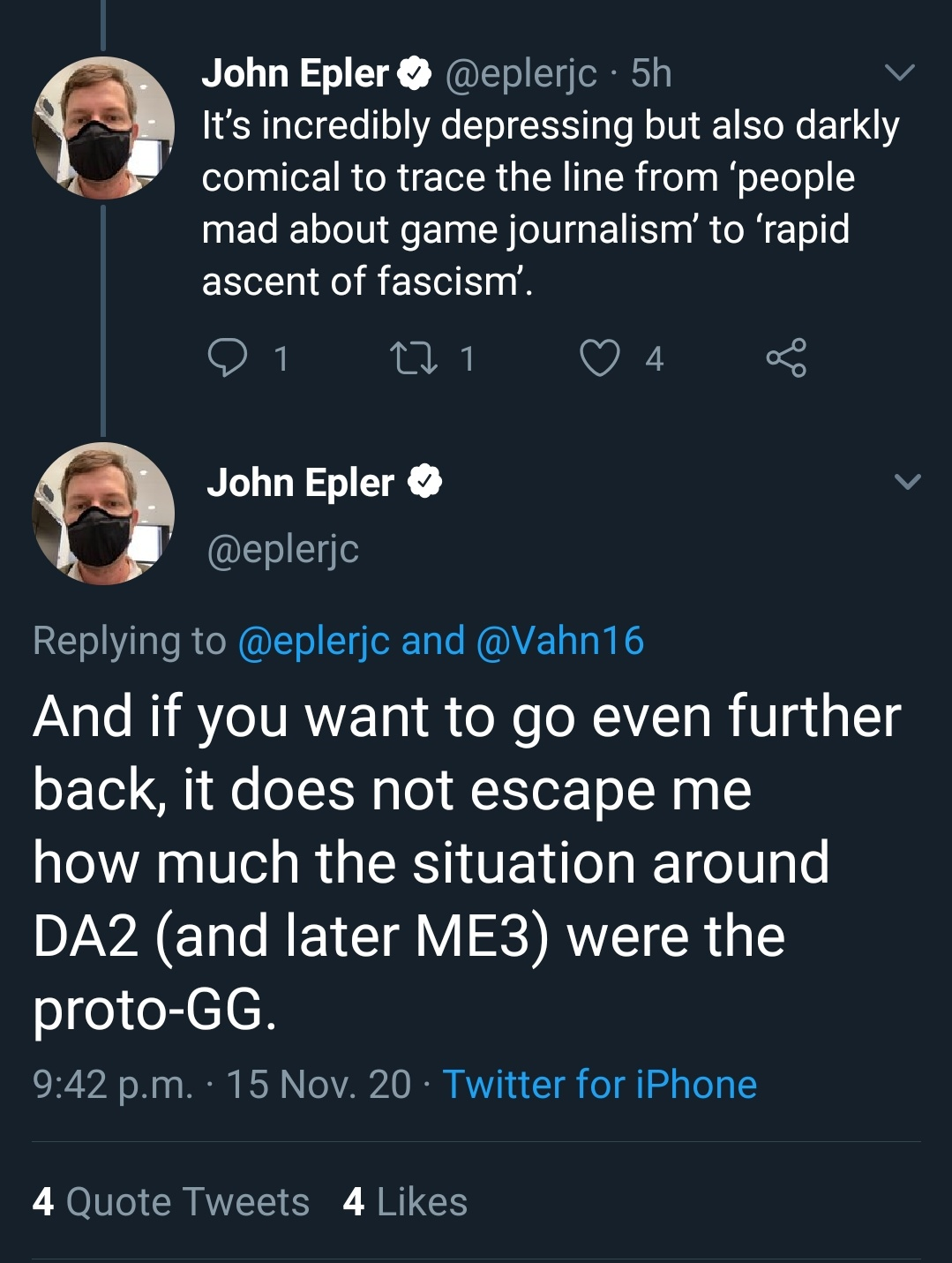The height and width of the screenshot is (1263, 952).
Task: Reply to the first John Epler tweet
Action: 228,358
